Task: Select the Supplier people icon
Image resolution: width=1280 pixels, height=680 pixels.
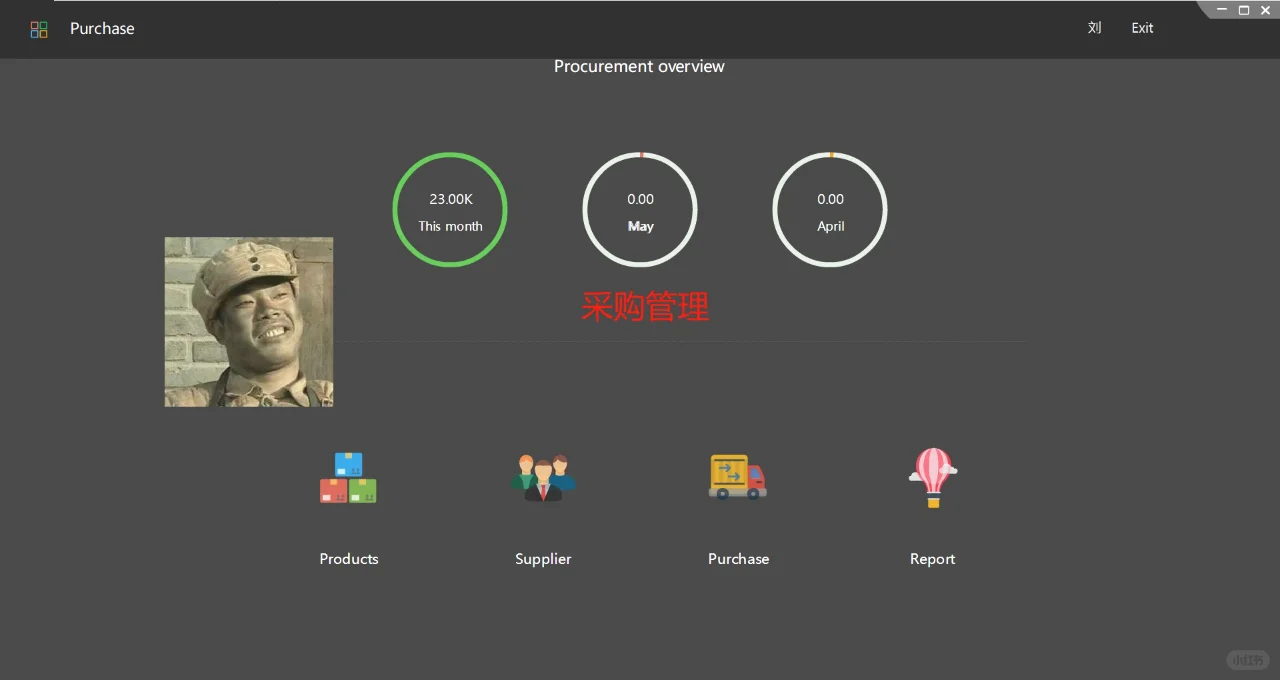Action: click(x=543, y=478)
